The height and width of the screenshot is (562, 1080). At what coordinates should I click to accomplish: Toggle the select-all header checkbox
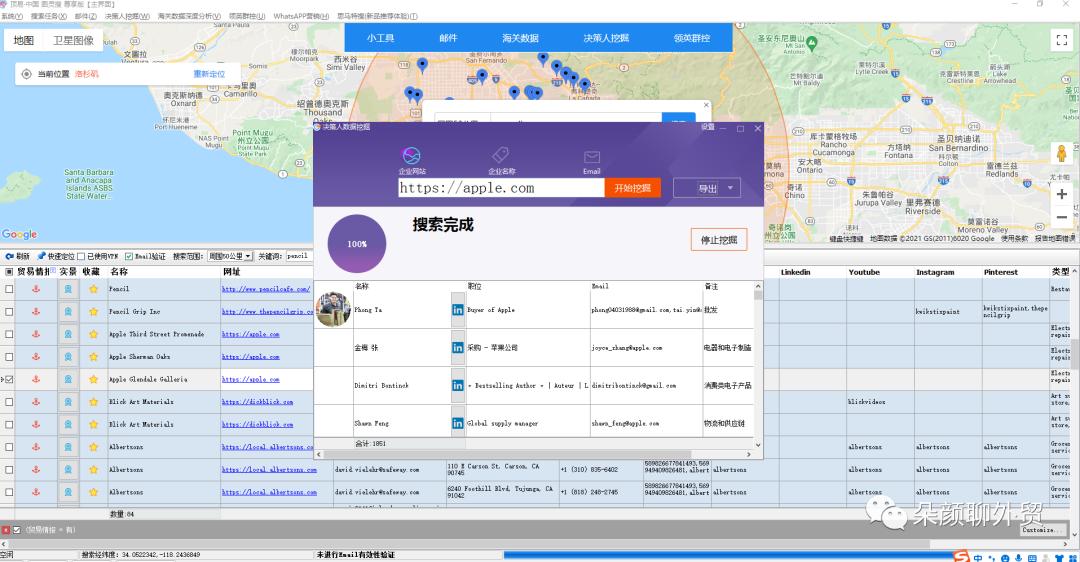(9, 272)
